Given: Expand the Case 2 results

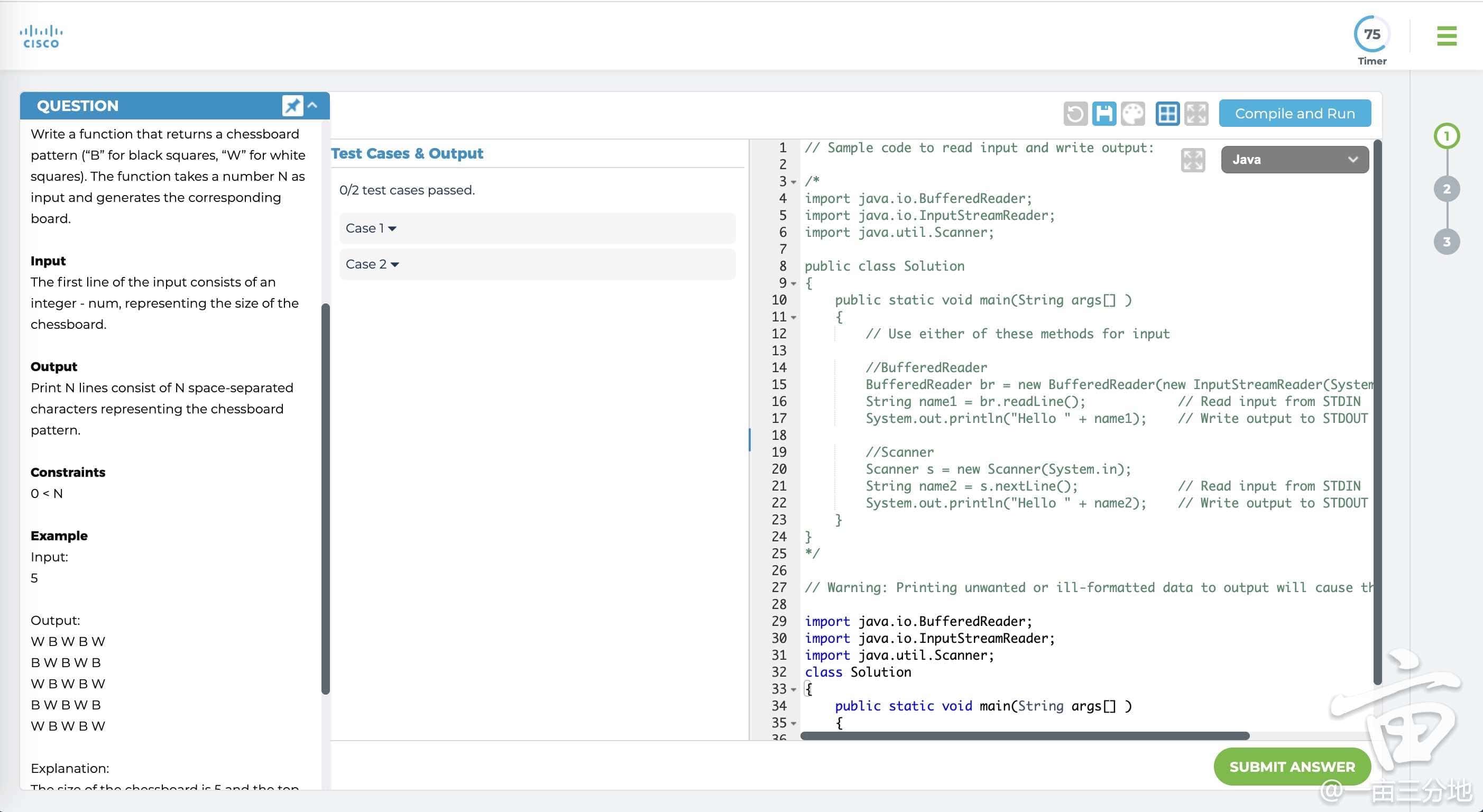Looking at the screenshot, I should 373,264.
